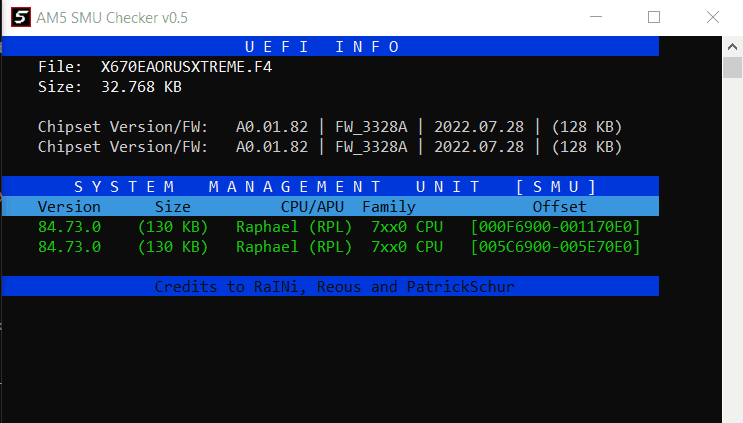The width and height of the screenshot is (743, 423).
Task: Click offset [005C6900-005E70E0]
Action: pos(555,247)
